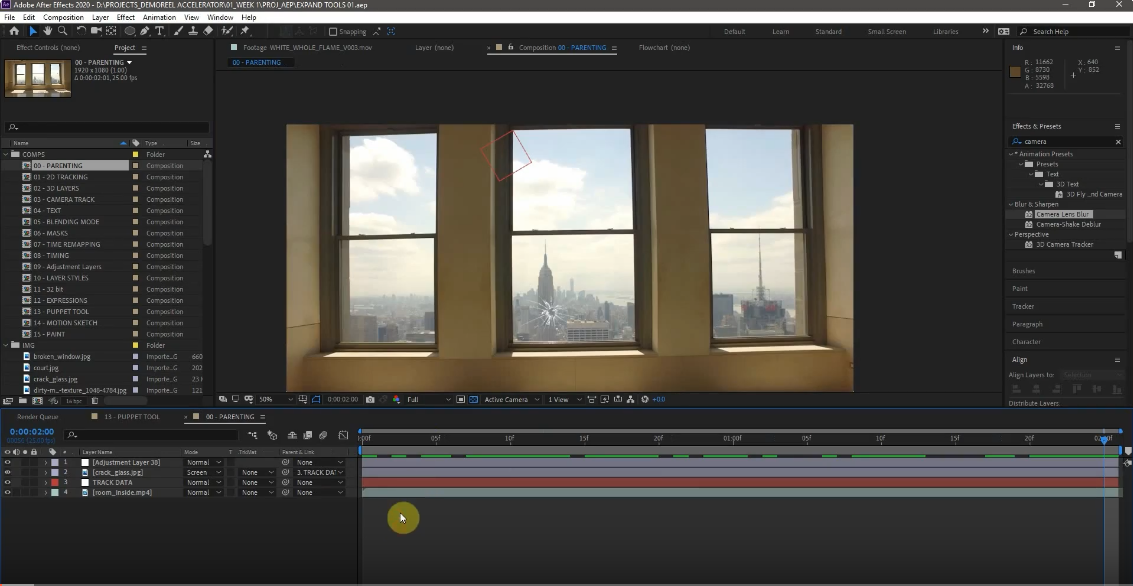This screenshot has height=586, width=1133.
Task: Switch to the Effect Controls tab
Action: pyautogui.click(x=48, y=48)
